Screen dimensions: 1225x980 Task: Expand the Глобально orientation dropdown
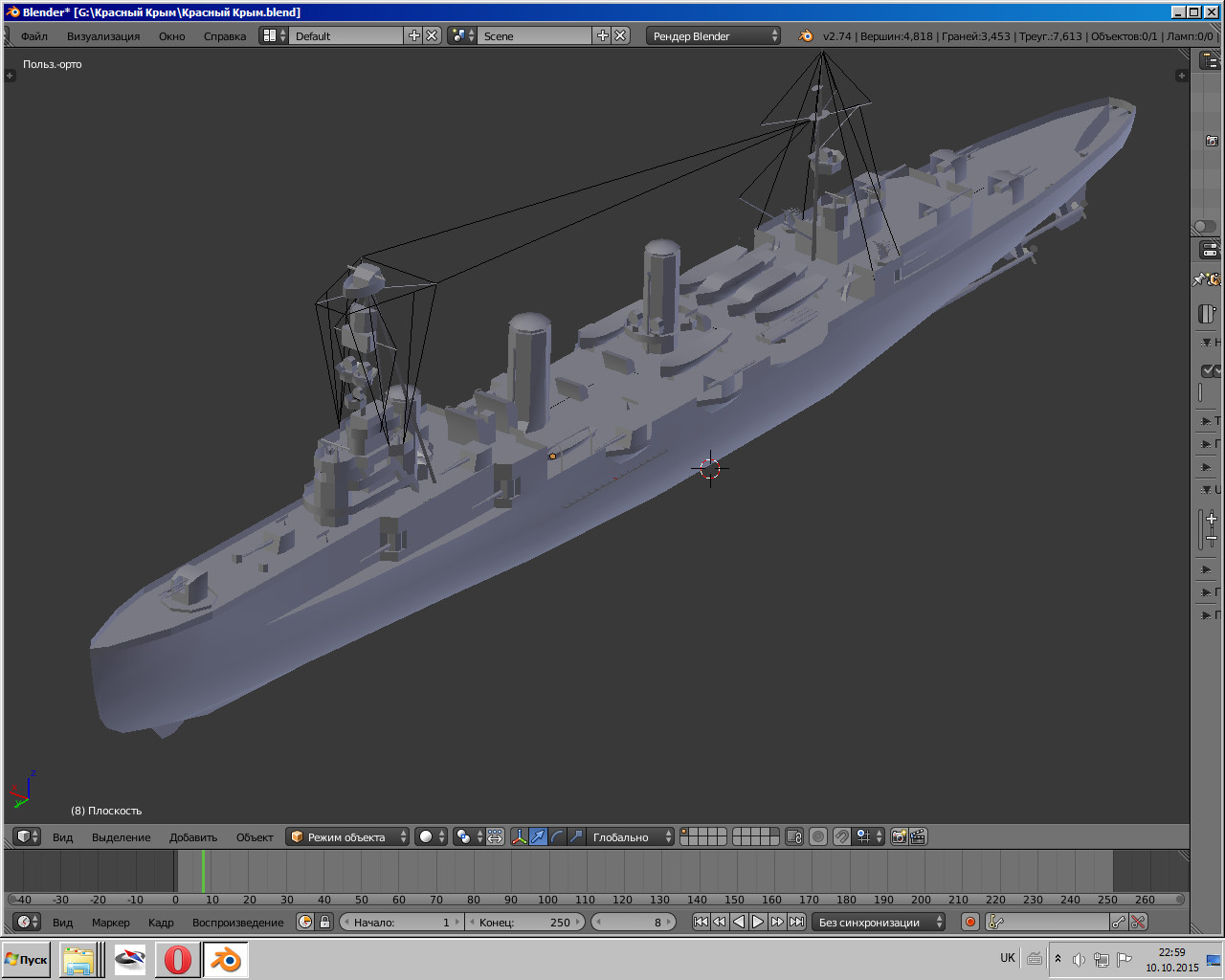tap(630, 836)
